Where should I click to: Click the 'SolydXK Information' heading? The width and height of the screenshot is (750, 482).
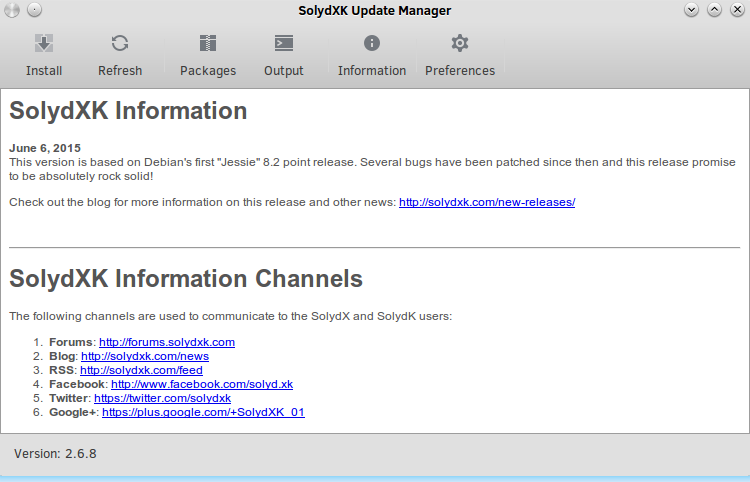point(128,110)
